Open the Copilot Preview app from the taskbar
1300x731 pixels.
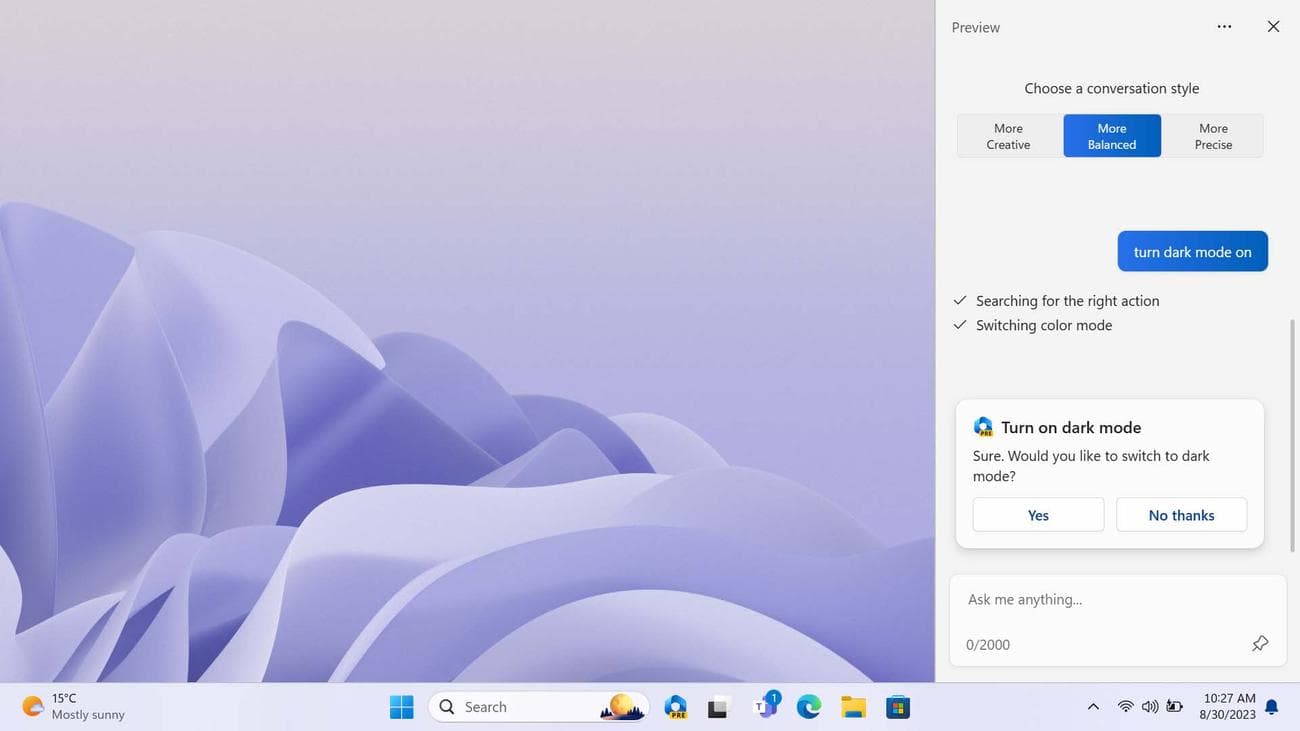675,706
